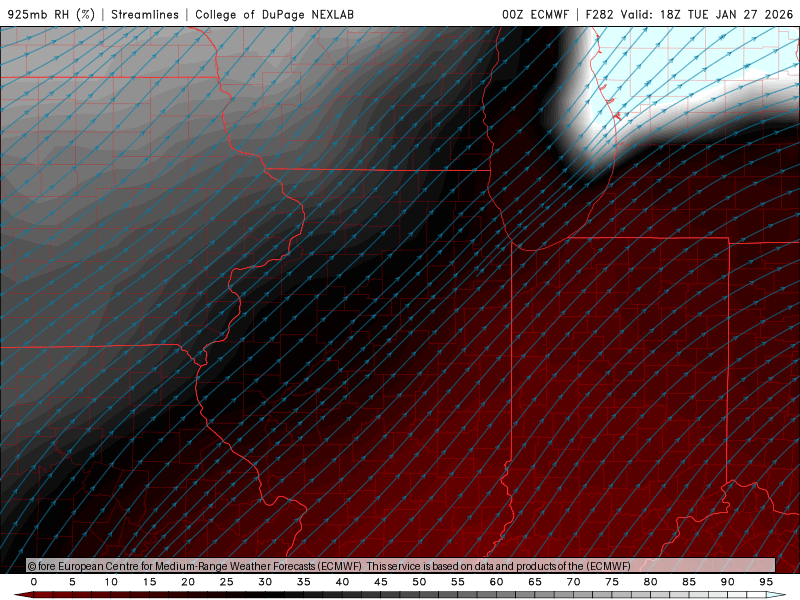Click the '925mb RH (%)' title text
This screenshot has height=600, width=800.
(51, 14)
